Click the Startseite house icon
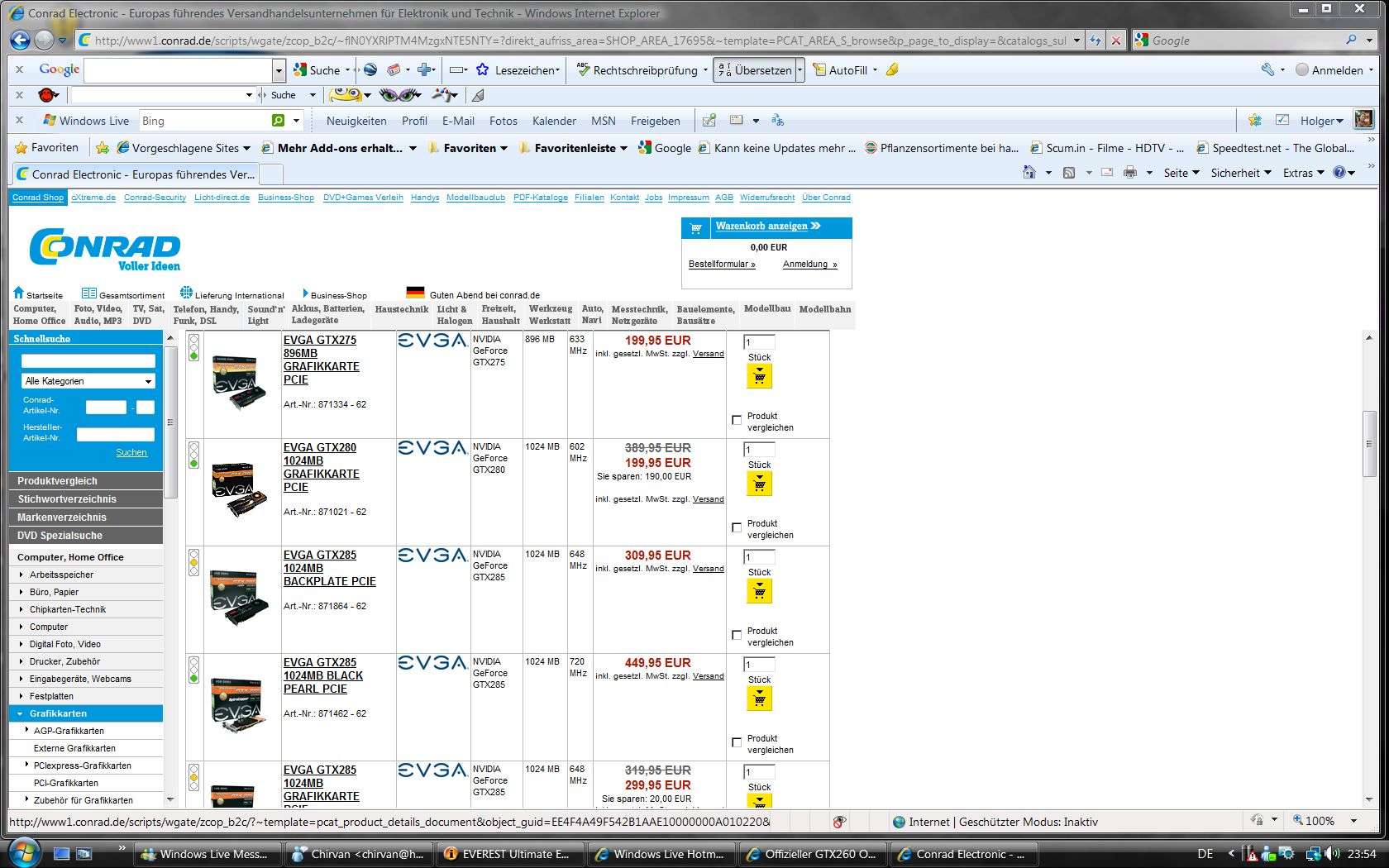 19,293
